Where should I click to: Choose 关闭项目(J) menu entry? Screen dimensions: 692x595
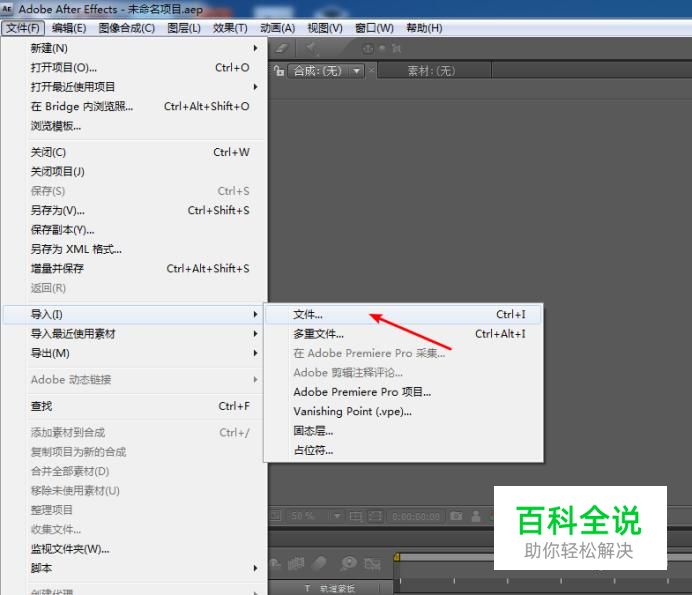pyautogui.click(x=135, y=172)
